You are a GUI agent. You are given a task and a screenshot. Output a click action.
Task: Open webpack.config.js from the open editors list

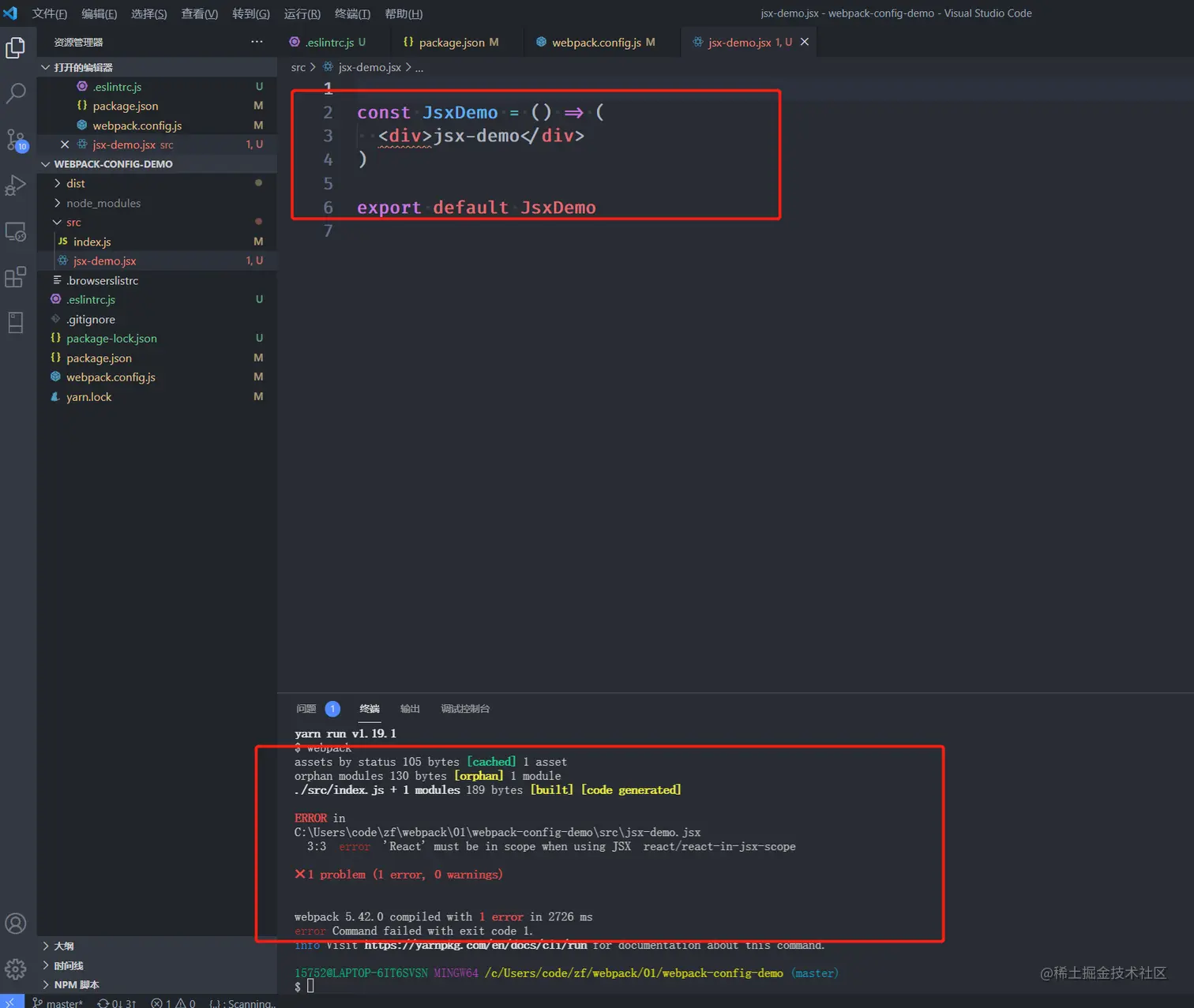(157, 126)
